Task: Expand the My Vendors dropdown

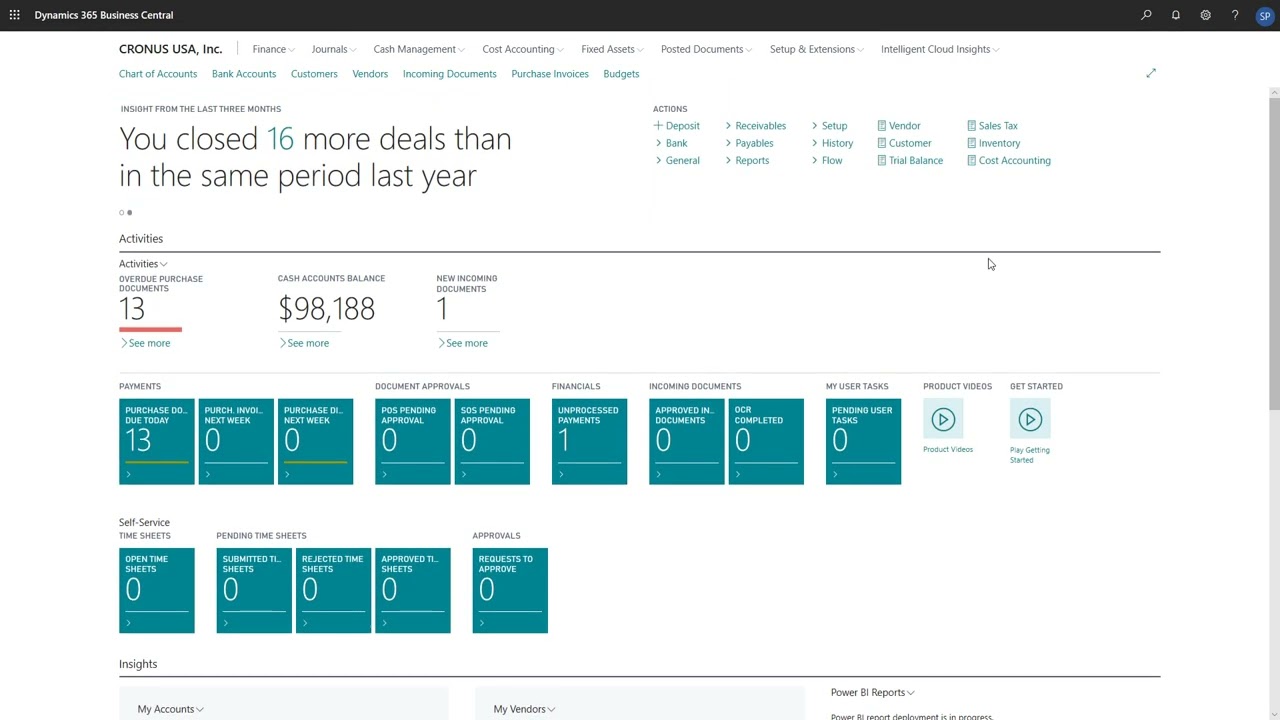Action: tap(525, 709)
